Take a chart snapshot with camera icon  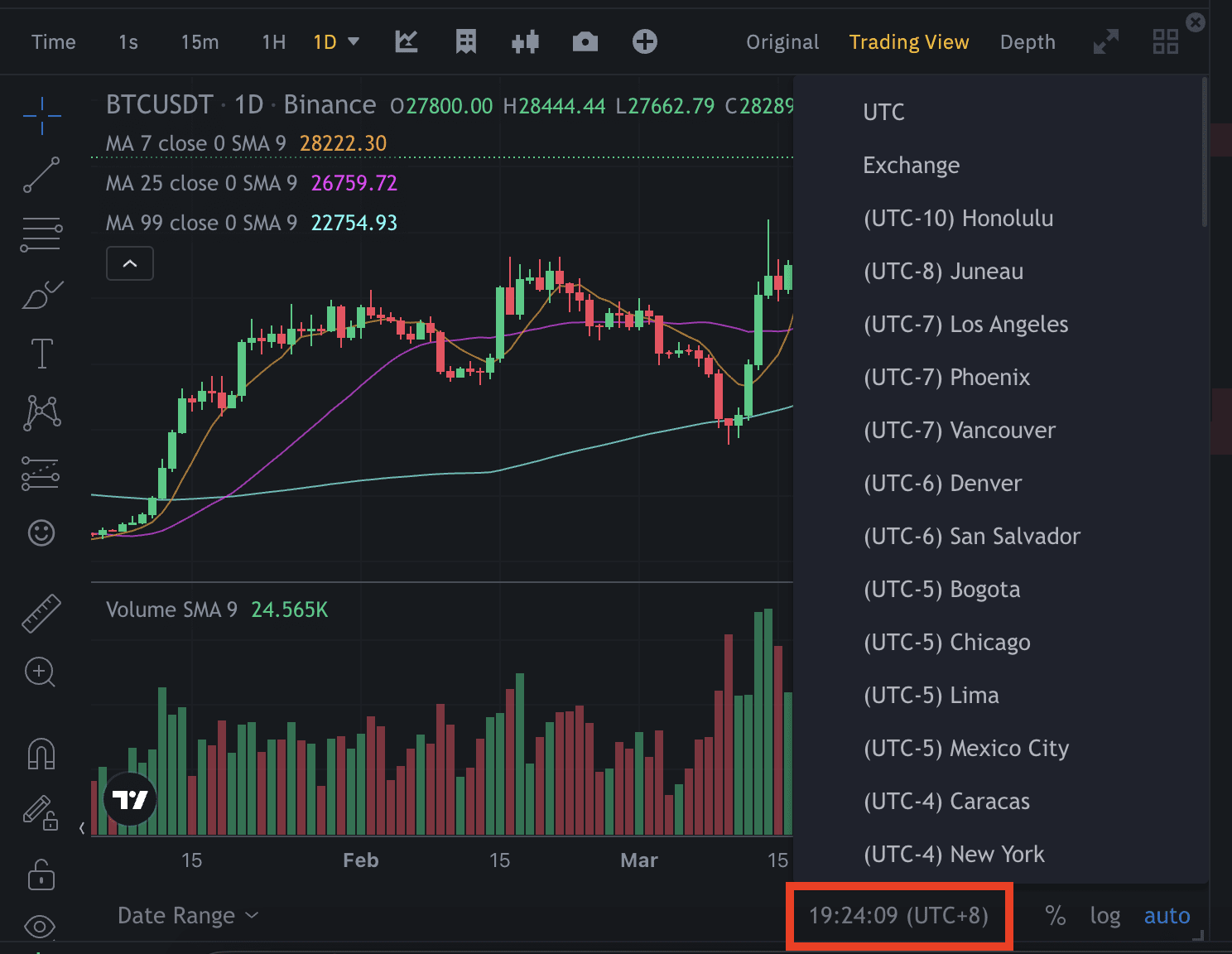[585, 41]
